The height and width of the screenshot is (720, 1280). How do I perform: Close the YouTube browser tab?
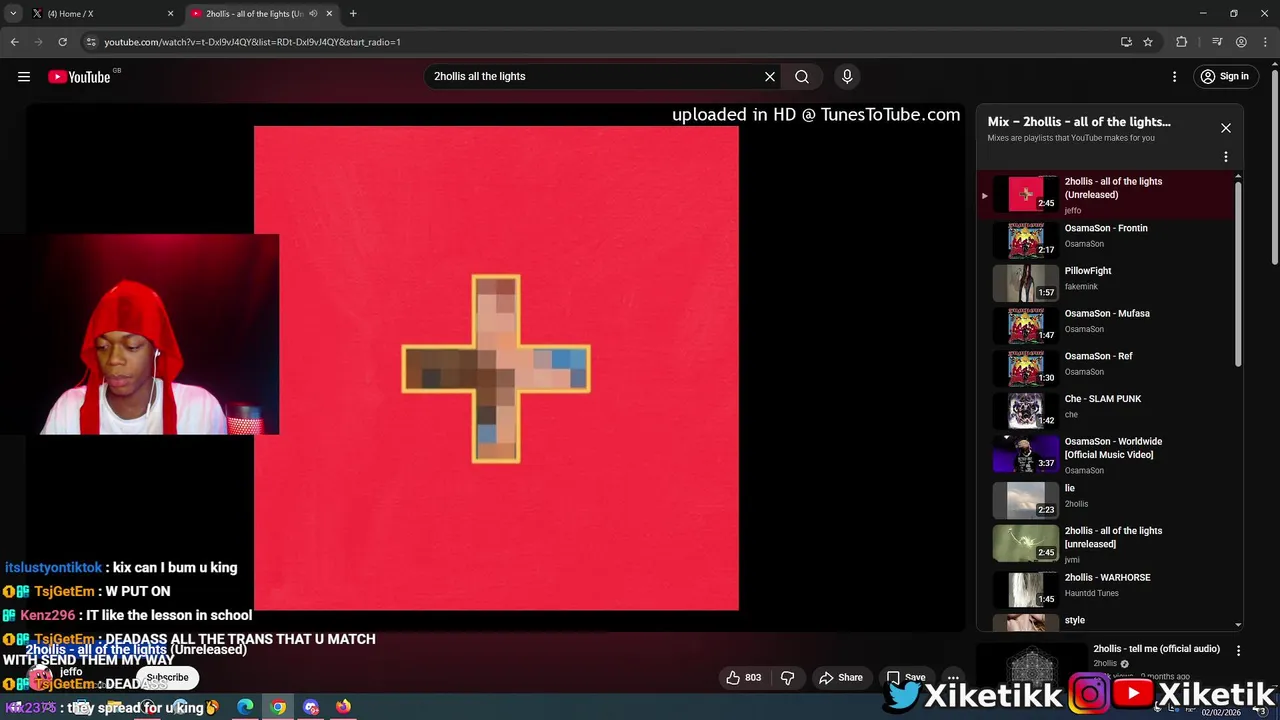pos(329,14)
